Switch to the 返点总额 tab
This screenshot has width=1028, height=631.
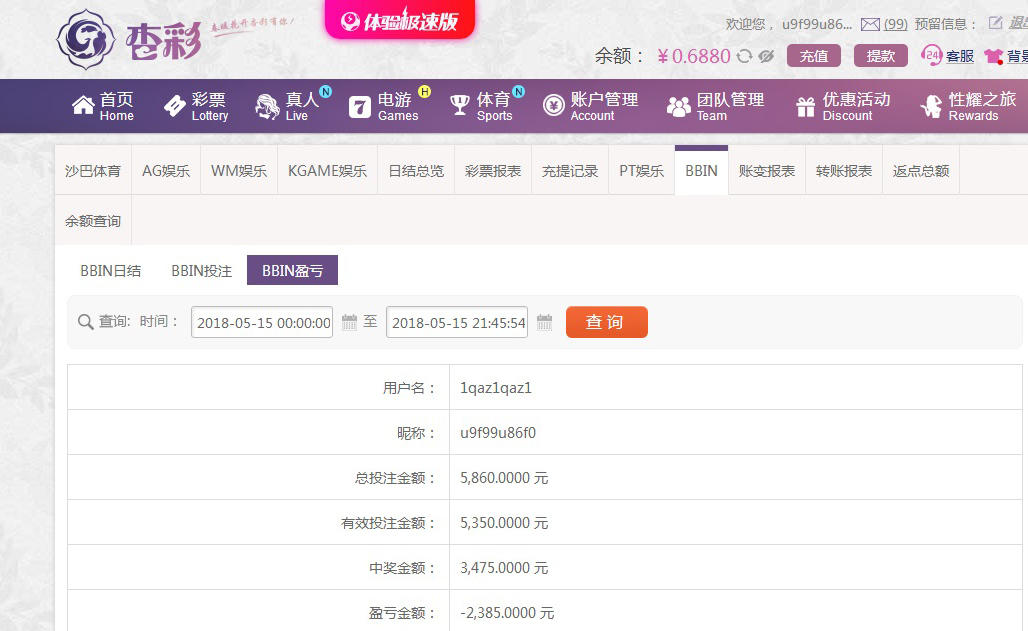920,171
